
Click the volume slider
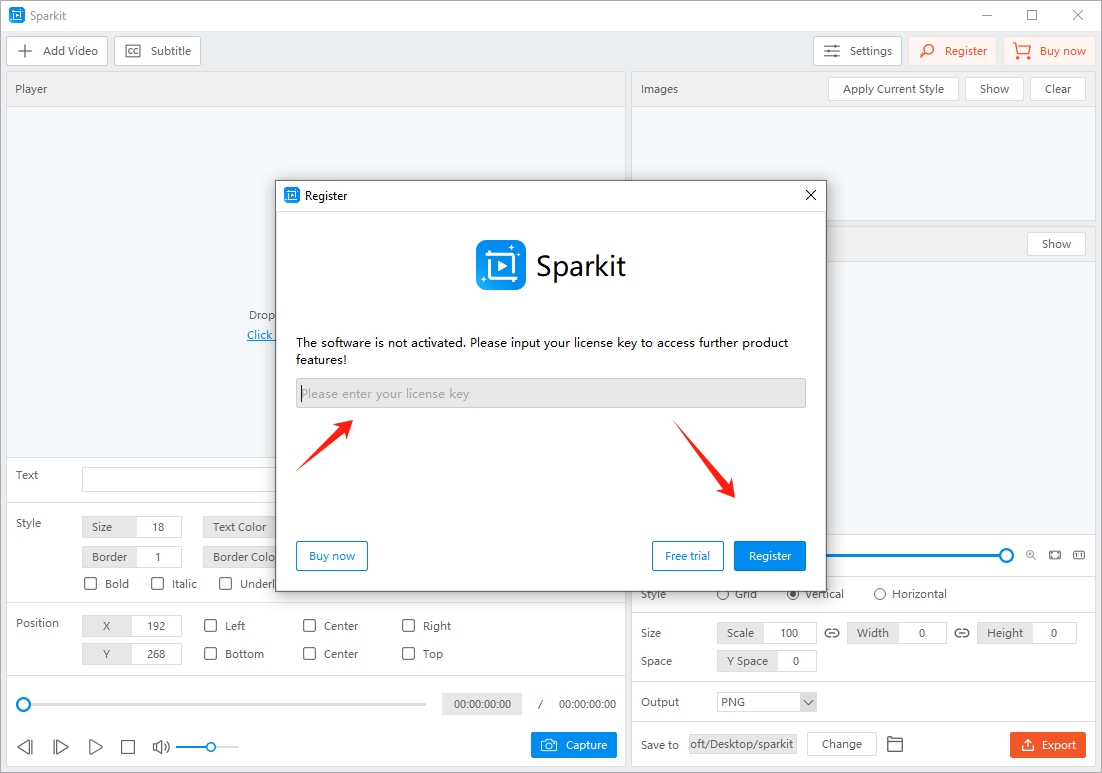pyautogui.click(x=208, y=746)
